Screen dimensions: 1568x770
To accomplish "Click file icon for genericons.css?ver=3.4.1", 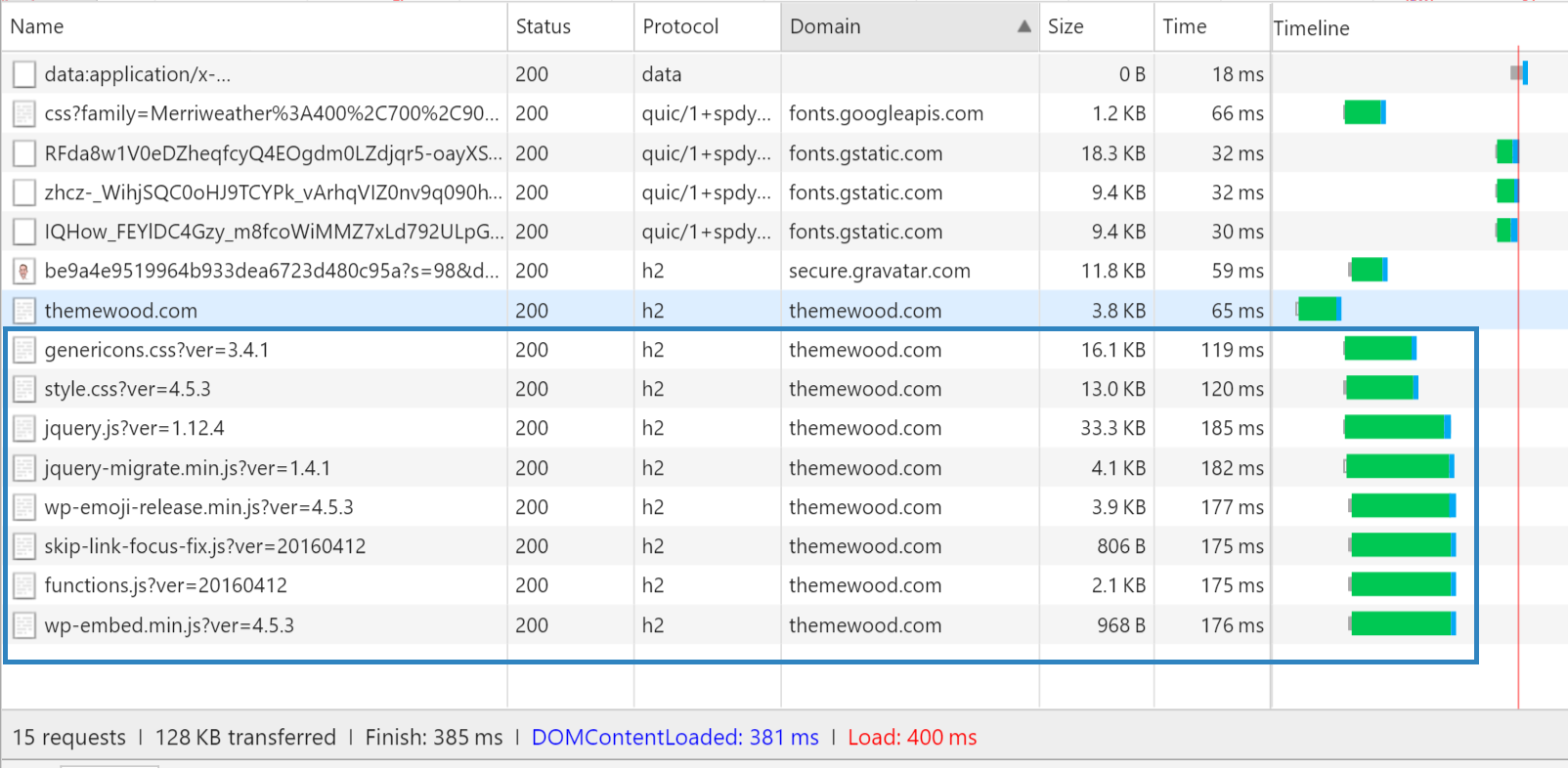I will pos(24,350).
